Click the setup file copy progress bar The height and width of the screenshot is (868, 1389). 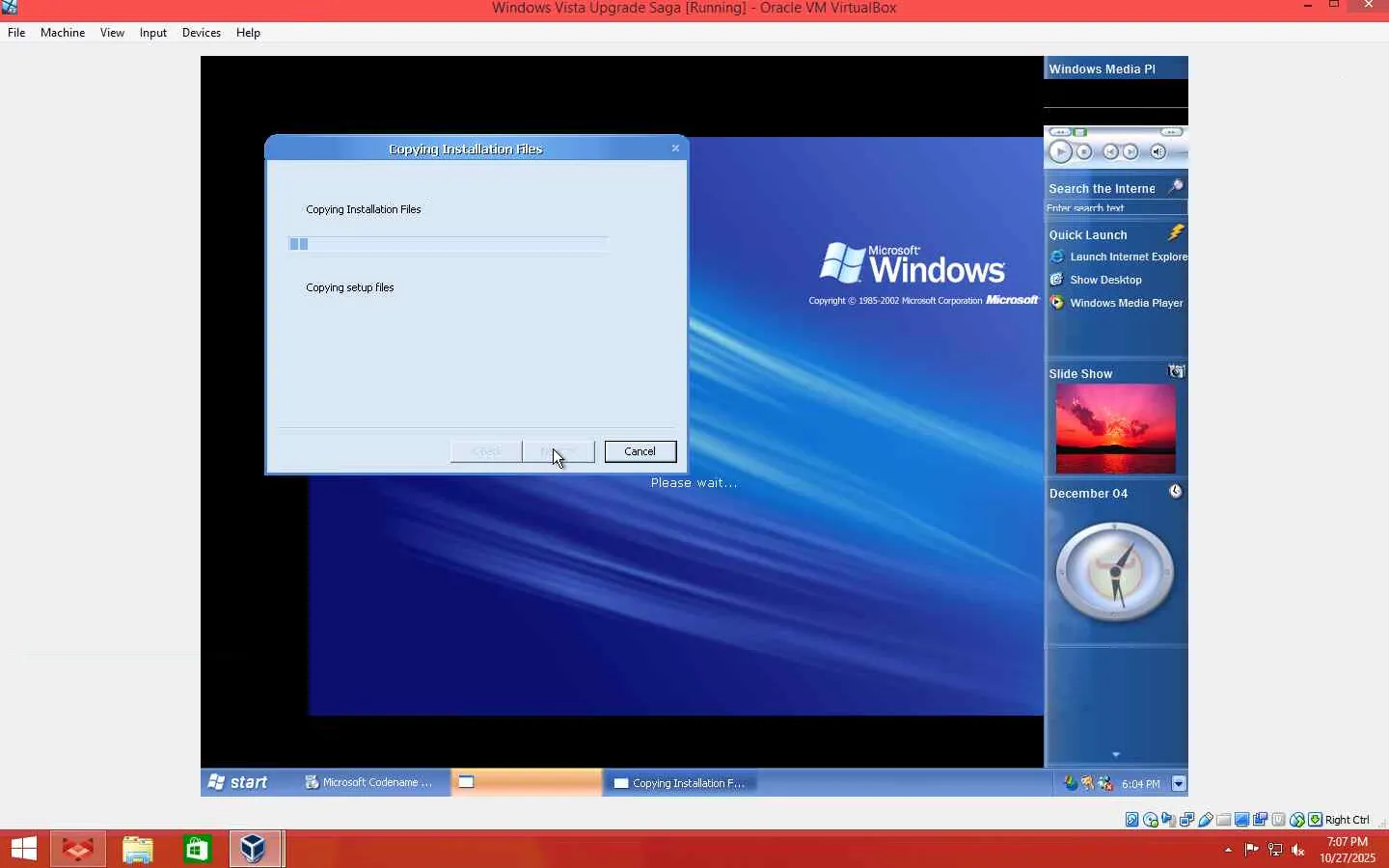point(449,244)
